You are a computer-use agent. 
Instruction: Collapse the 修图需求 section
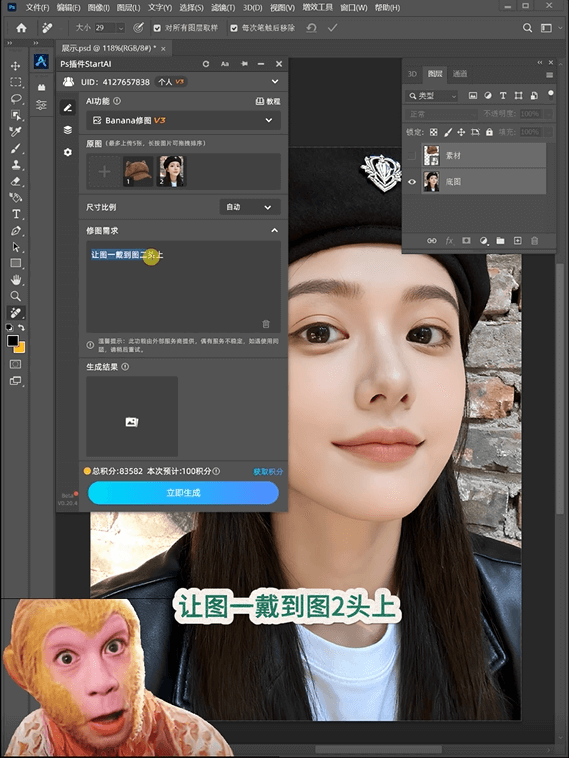275,231
